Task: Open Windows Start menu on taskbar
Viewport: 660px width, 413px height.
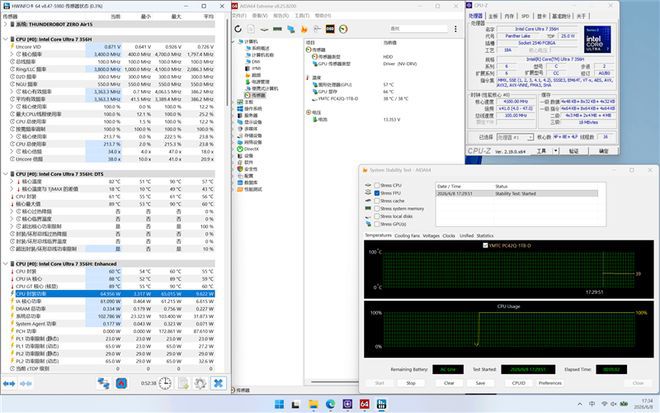Action: coord(279,405)
